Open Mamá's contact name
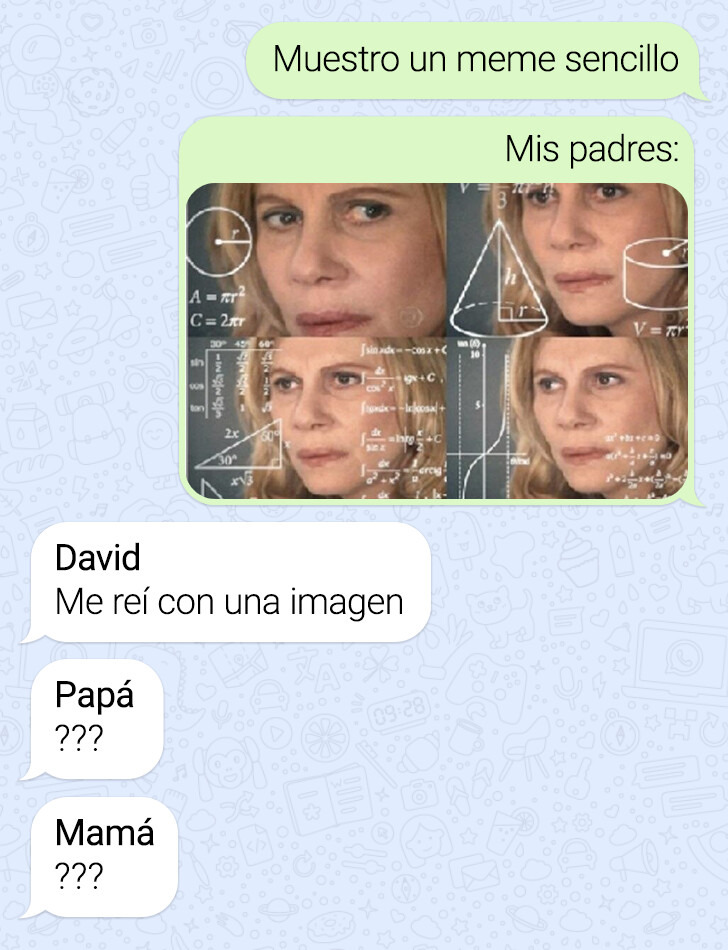The height and width of the screenshot is (950, 728). pos(104,832)
